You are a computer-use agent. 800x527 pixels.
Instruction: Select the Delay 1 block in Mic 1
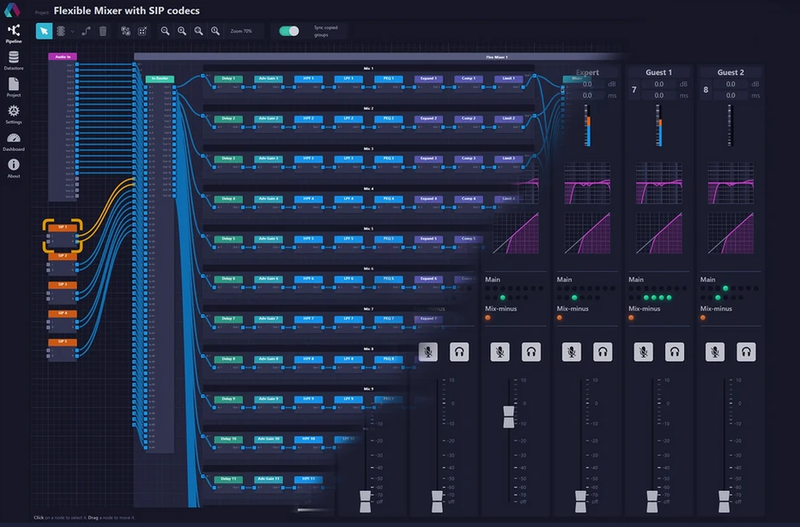(x=228, y=77)
